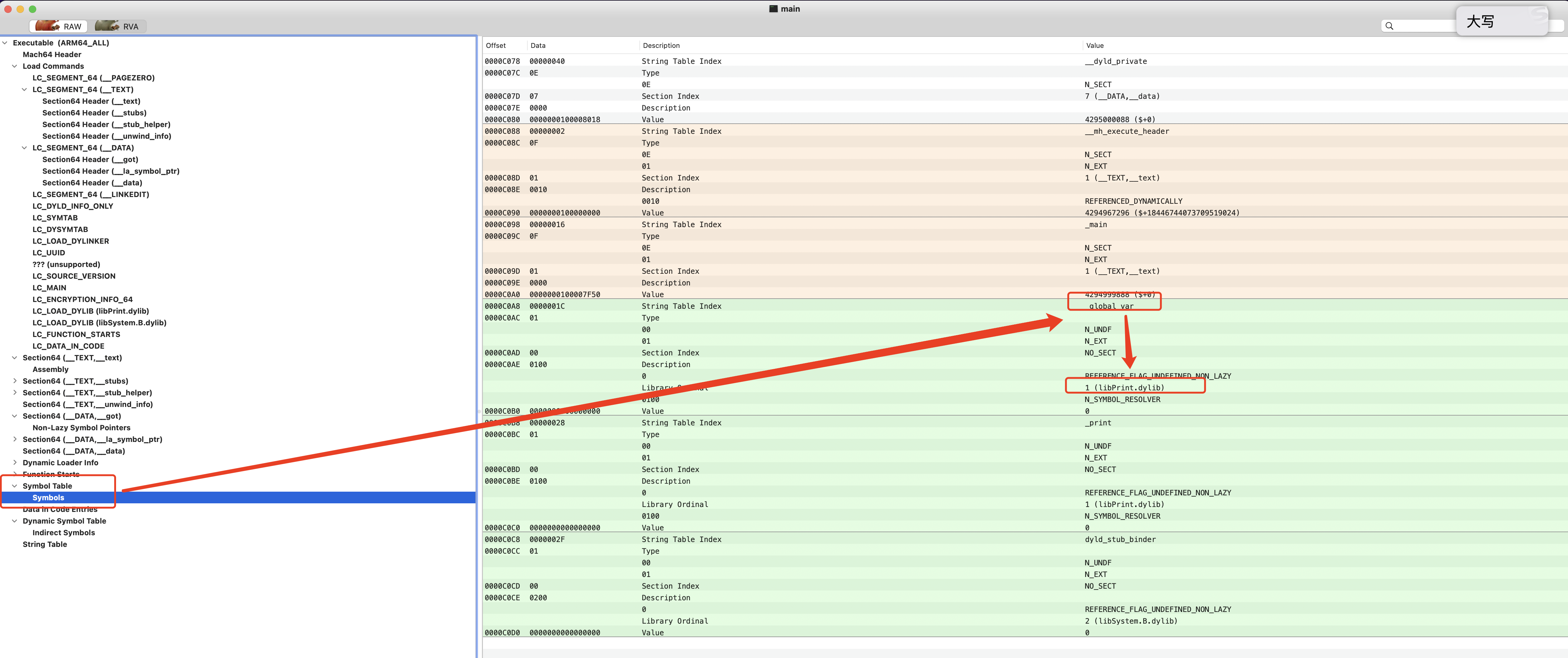Collapse the Executable (ARM64_ALL) root node
Viewport: 1568px width, 658px height.
click(6, 43)
